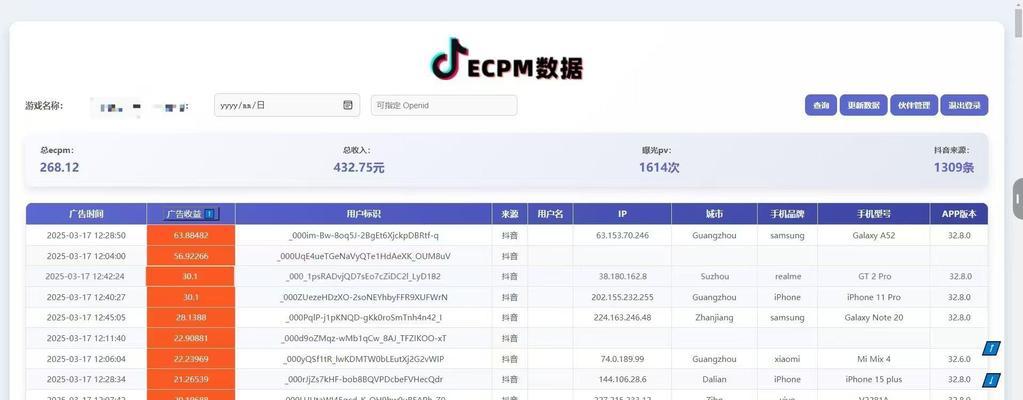The width and height of the screenshot is (1023, 400).
Task: Select ad time 2025-03-17 12:45:05 cell
Action: point(86,318)
